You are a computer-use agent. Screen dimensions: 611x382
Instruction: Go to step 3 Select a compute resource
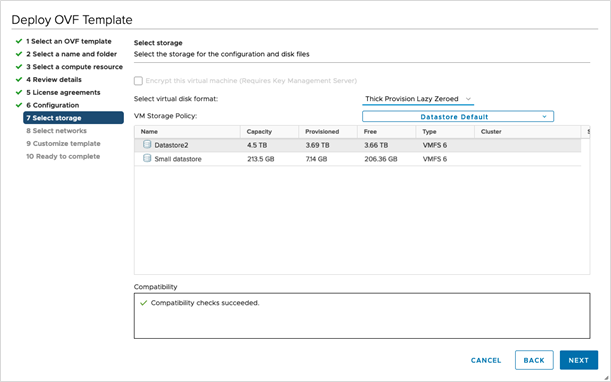(x=74, y=67)
